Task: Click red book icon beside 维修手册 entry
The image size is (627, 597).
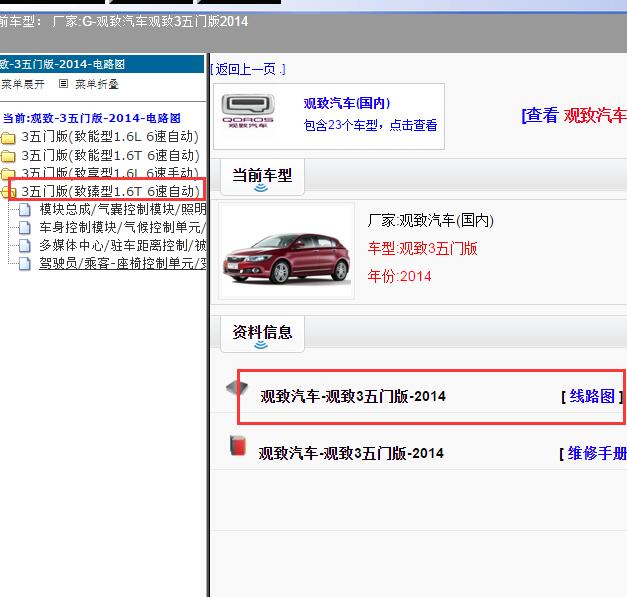Action: coord(238,445)
